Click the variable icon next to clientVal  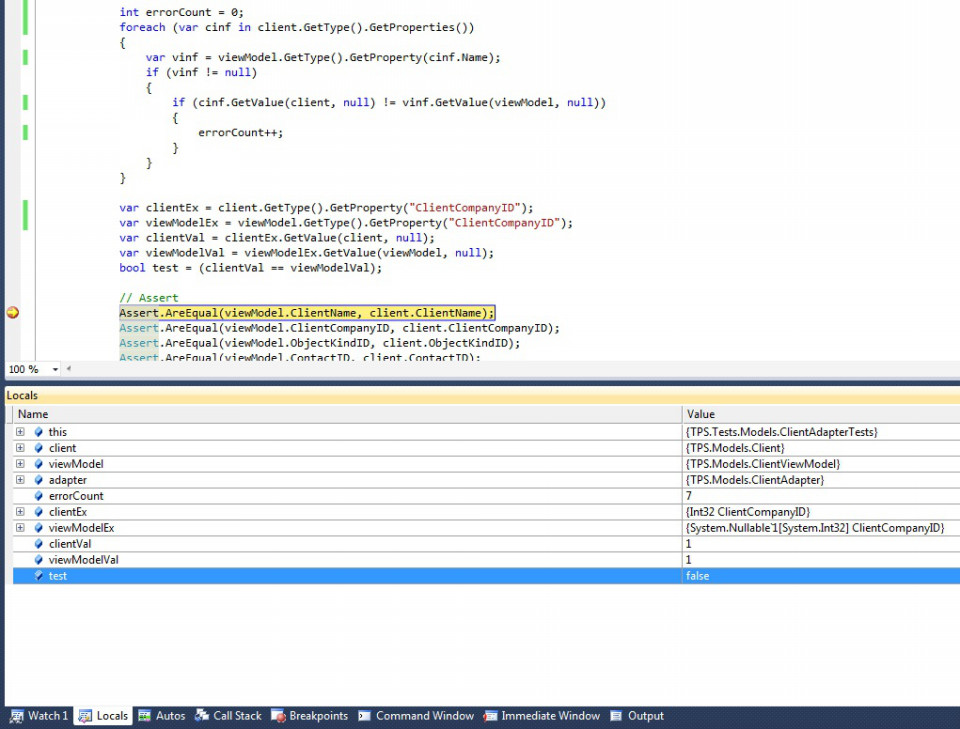click(38, 544)
